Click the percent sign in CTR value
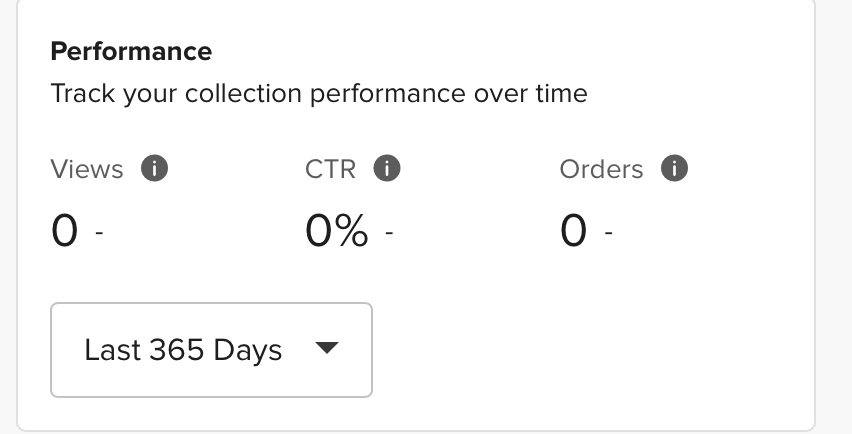Viewport: 852px width, 434px height. point(352,231)
